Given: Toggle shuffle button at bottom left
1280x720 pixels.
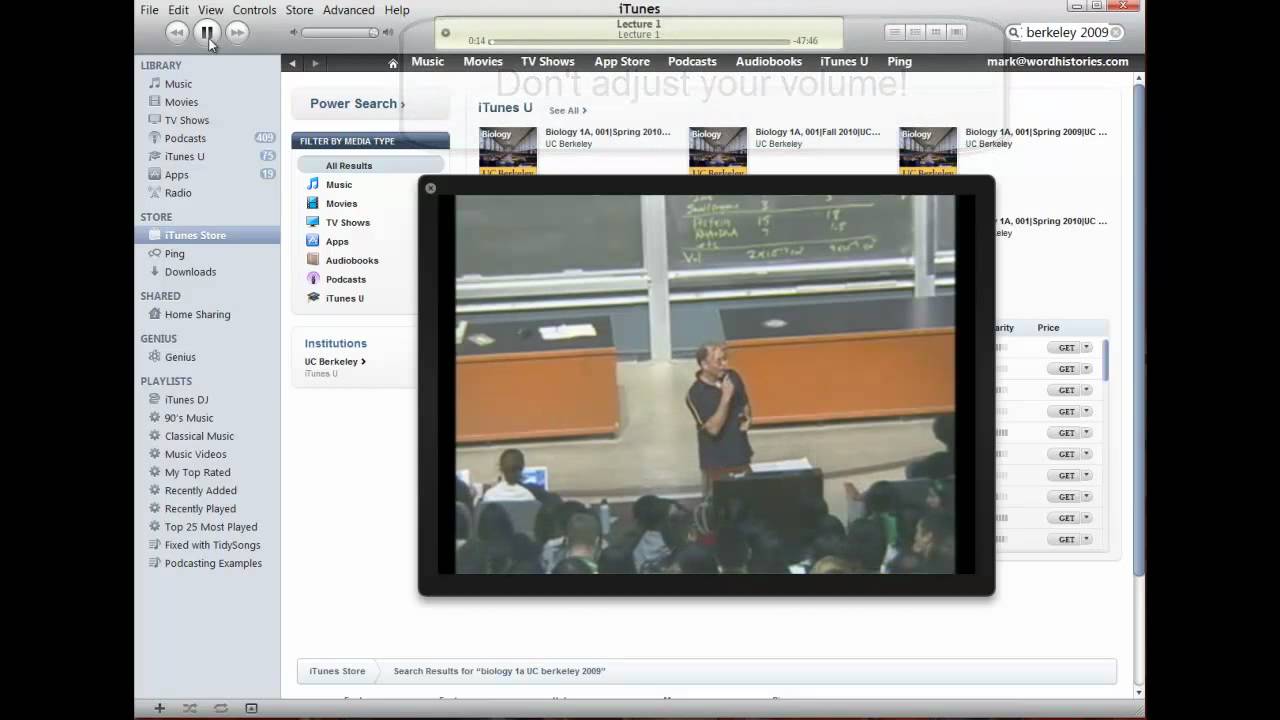Looking at the screenshot, I should click(190, 708).
